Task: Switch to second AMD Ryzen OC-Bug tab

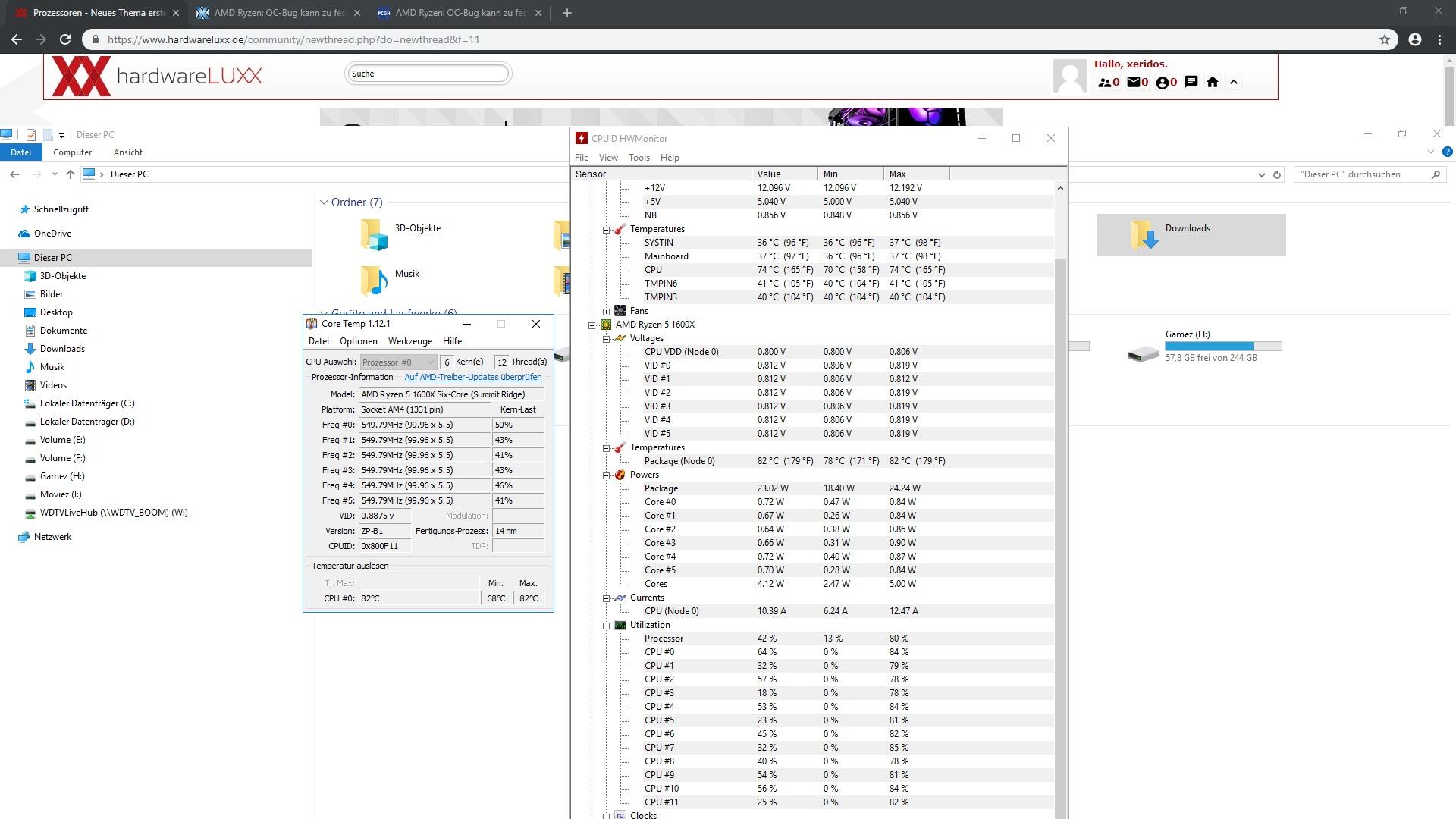Action: tap(461, 13)
